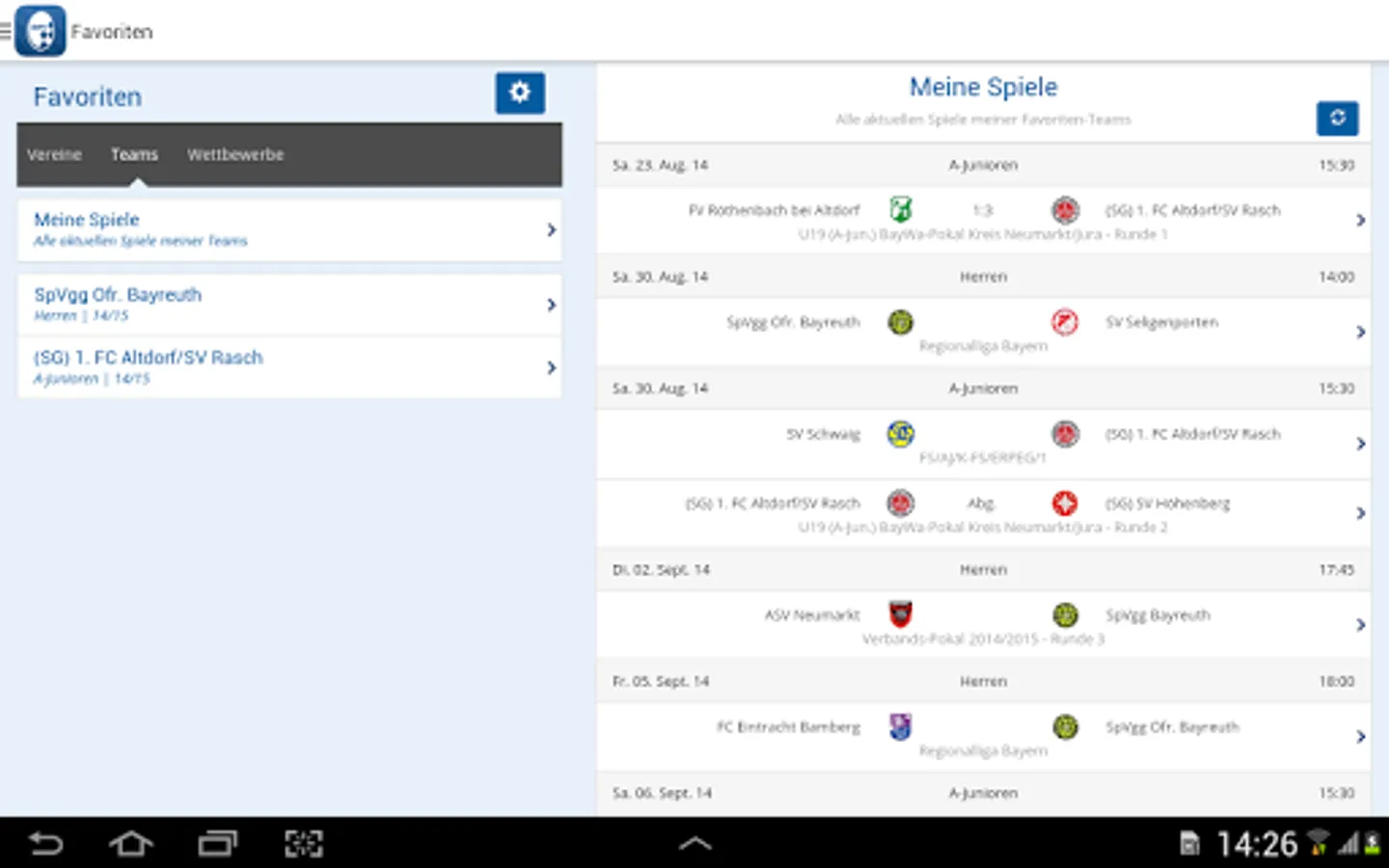This screenshot has height=868, width=1389.
Task: Refresh Meine Spiele list
Action: coord(1337,119)
